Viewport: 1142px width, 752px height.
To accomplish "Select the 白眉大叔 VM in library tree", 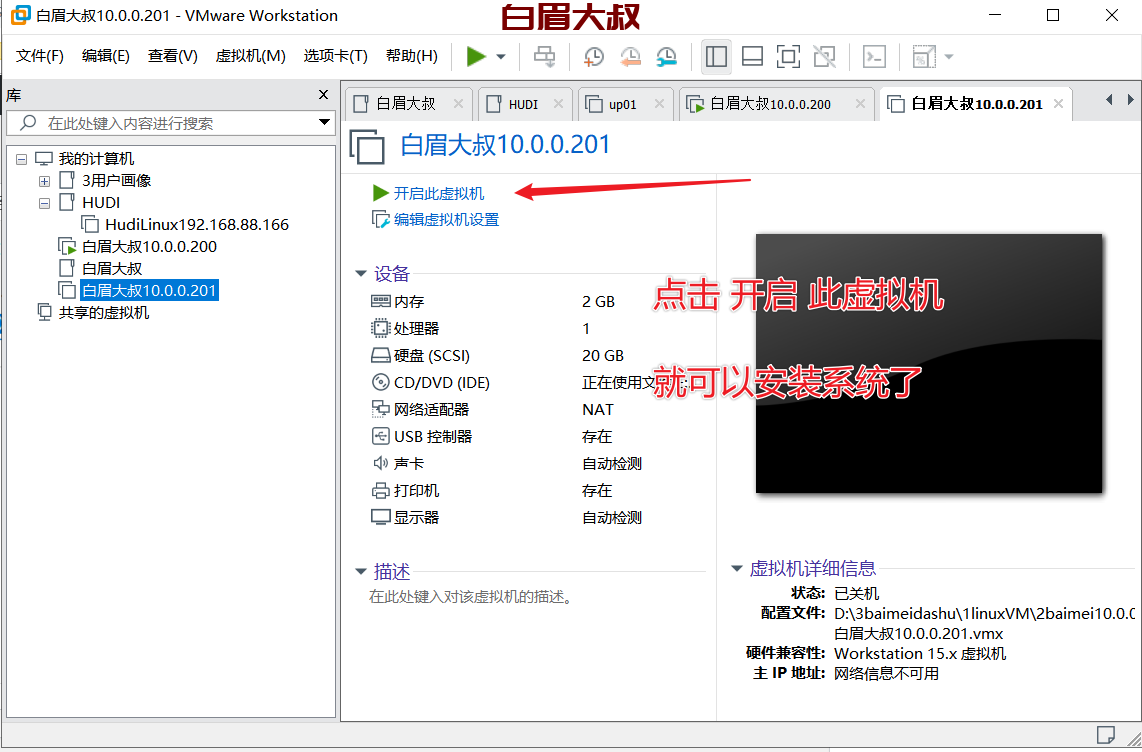I will 111,268.
